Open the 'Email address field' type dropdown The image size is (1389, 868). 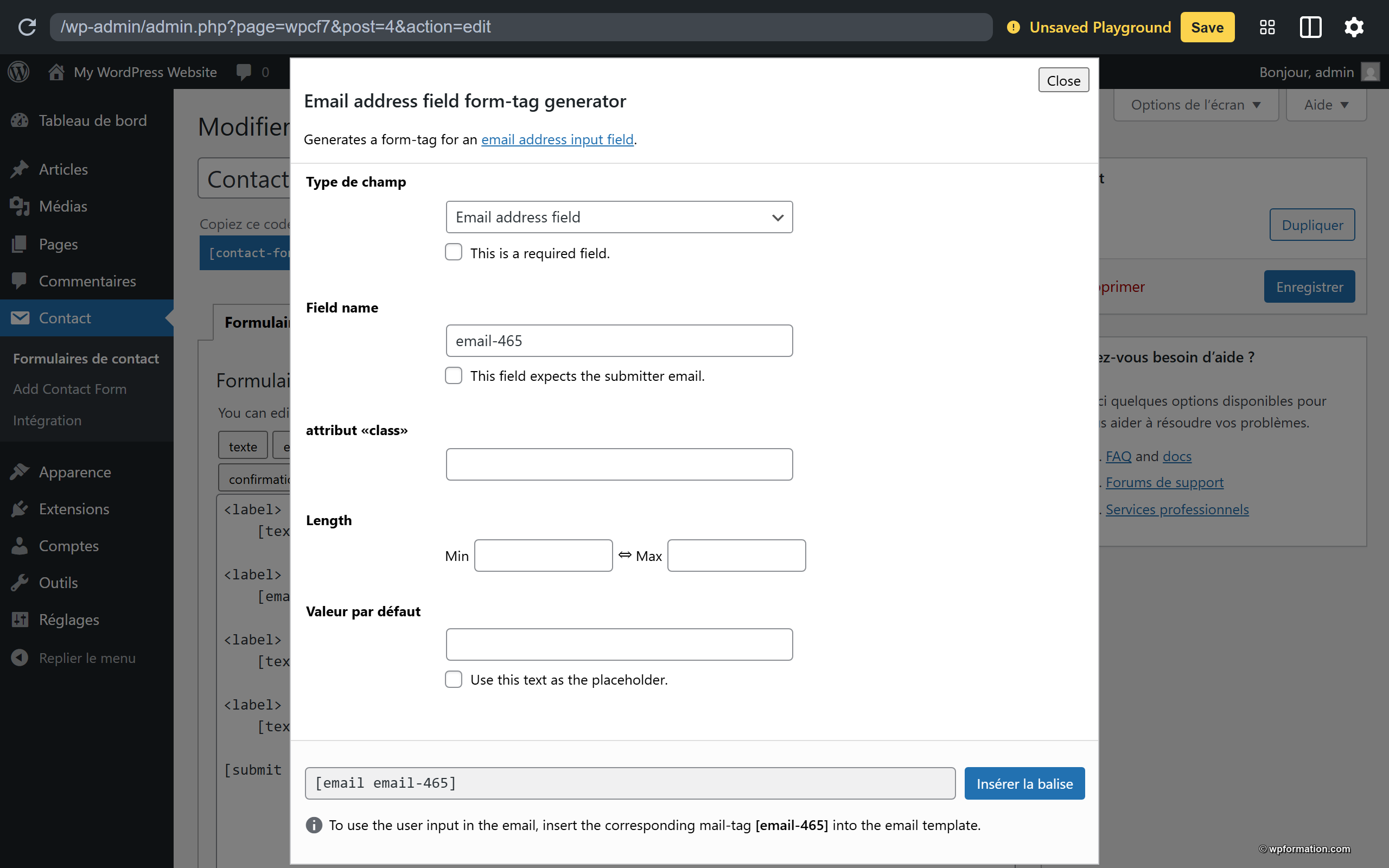[x=619, y=217]
